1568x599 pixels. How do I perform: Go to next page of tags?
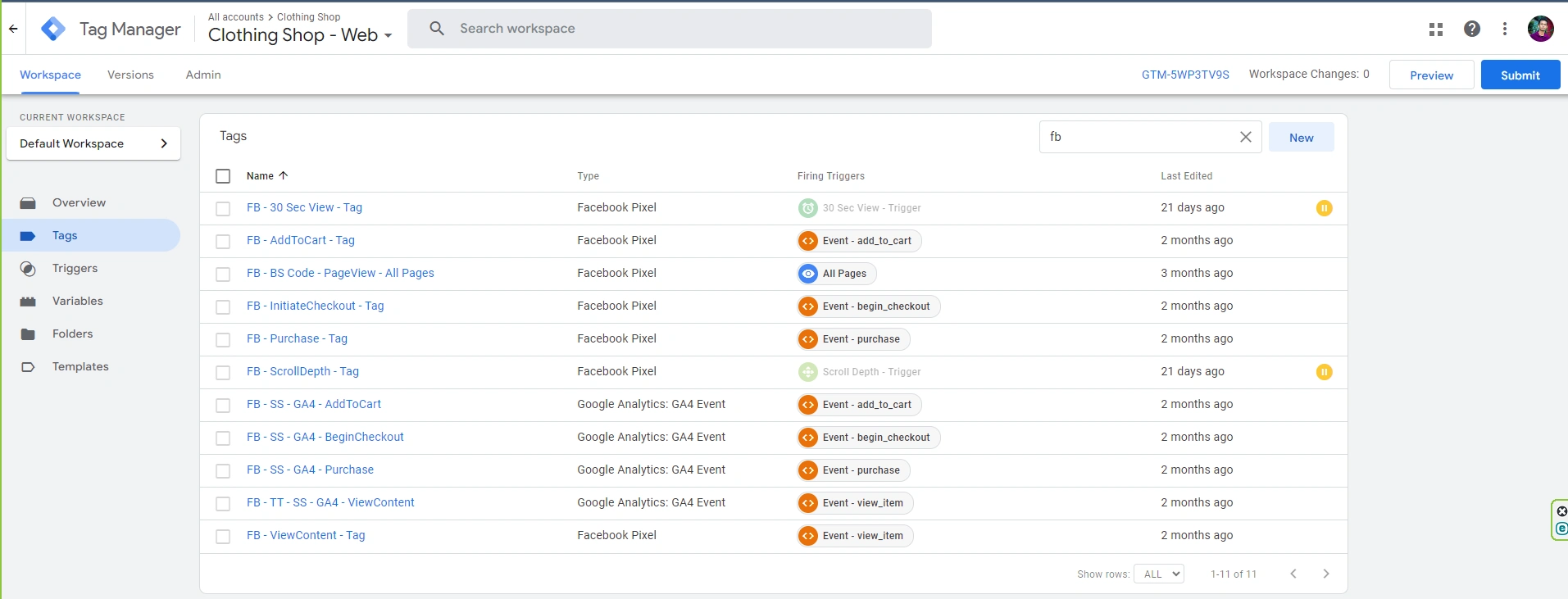1325,574
